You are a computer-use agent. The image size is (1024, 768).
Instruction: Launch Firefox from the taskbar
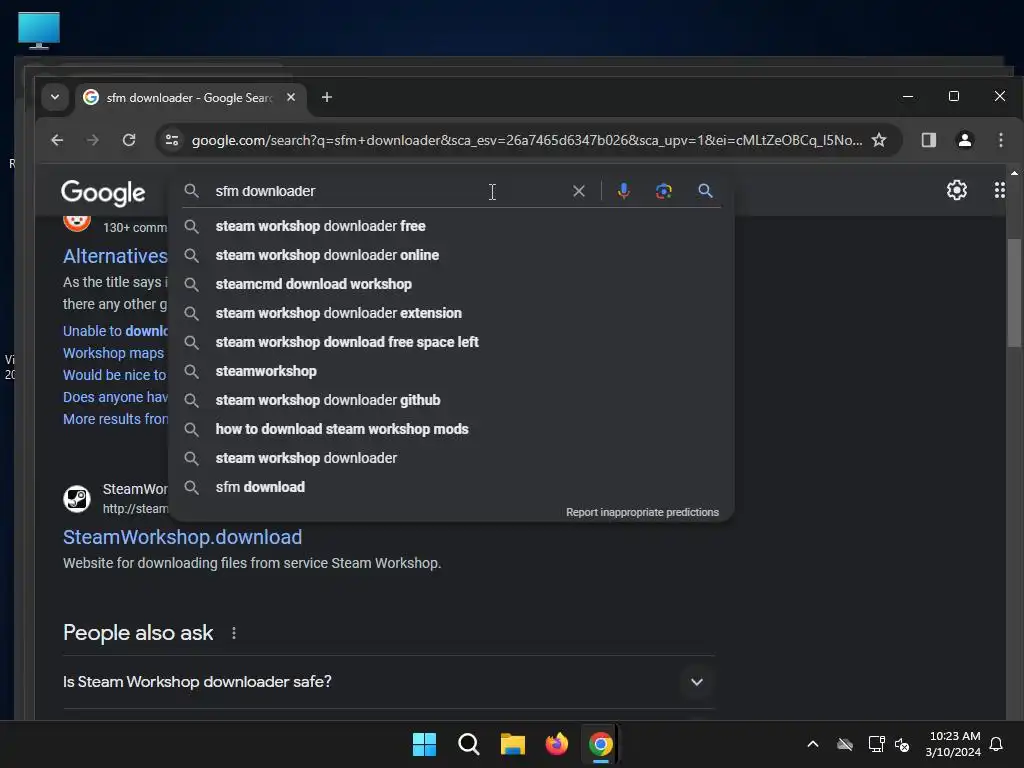tap(556, 744)
